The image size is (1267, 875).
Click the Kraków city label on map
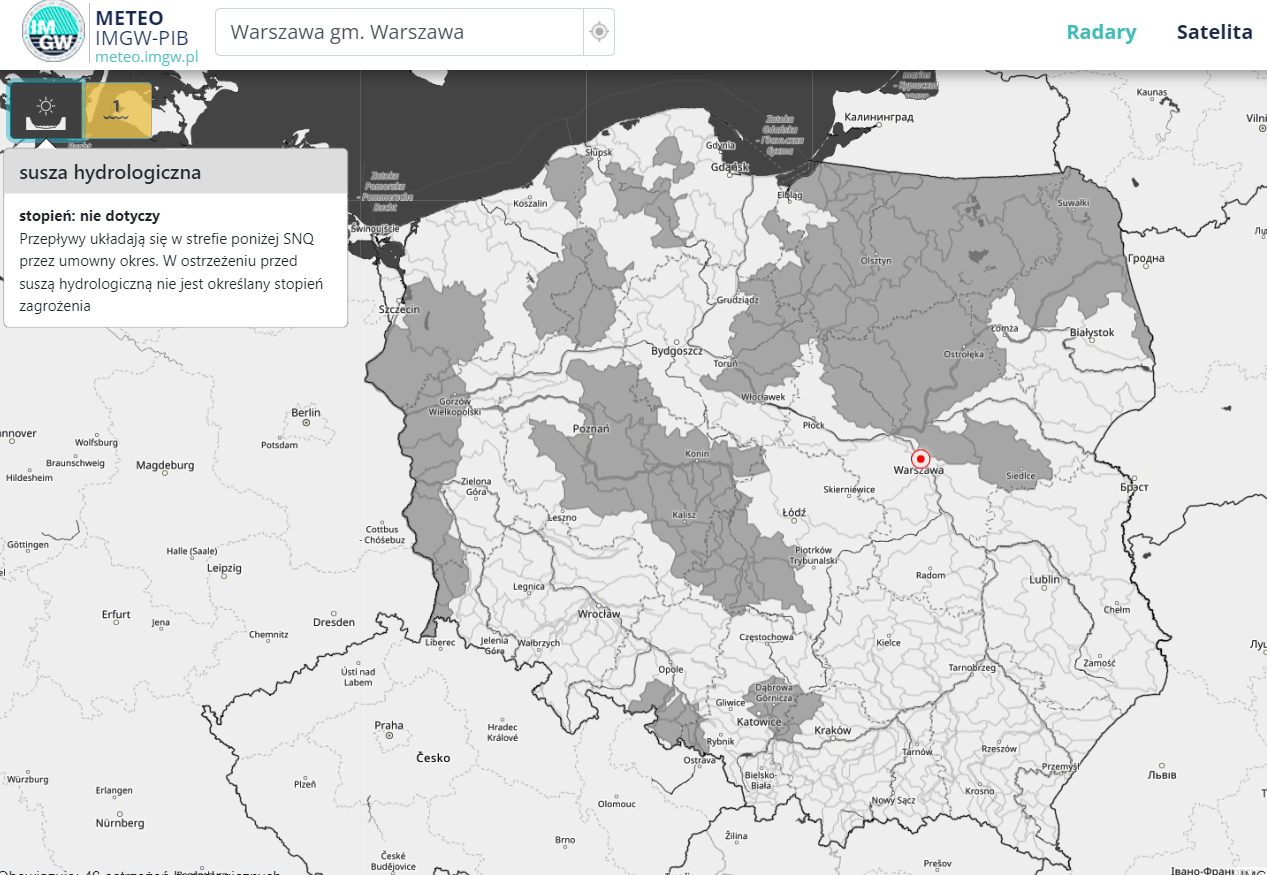[832, 731]
